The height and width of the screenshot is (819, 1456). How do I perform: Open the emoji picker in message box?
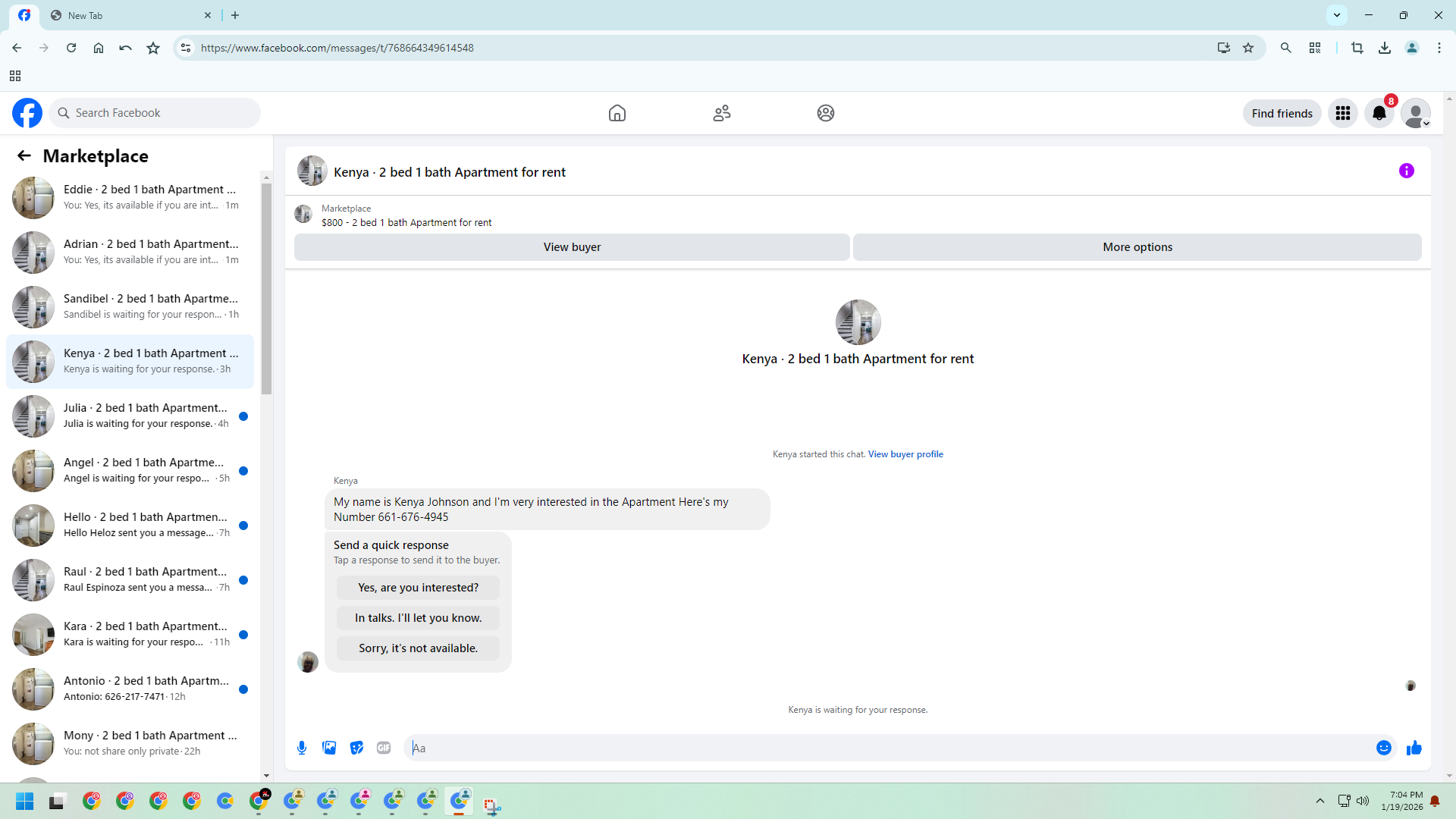[x=1384, y=748]
